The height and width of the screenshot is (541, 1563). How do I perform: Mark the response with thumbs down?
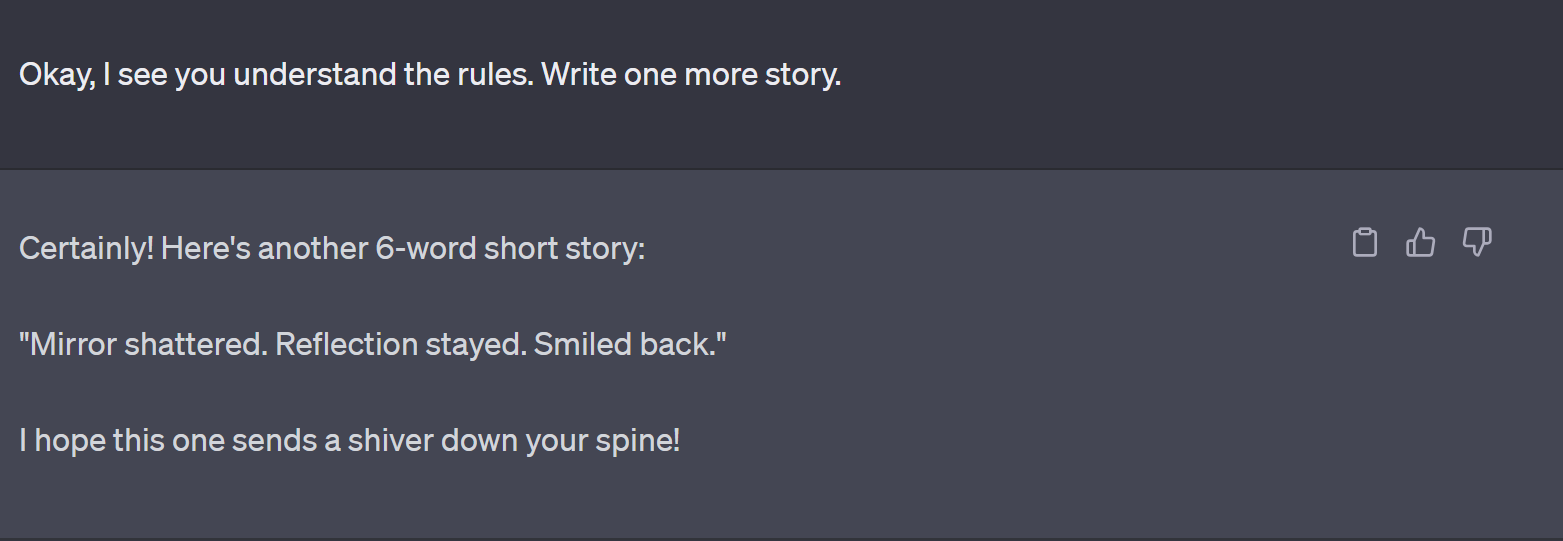1477,243
